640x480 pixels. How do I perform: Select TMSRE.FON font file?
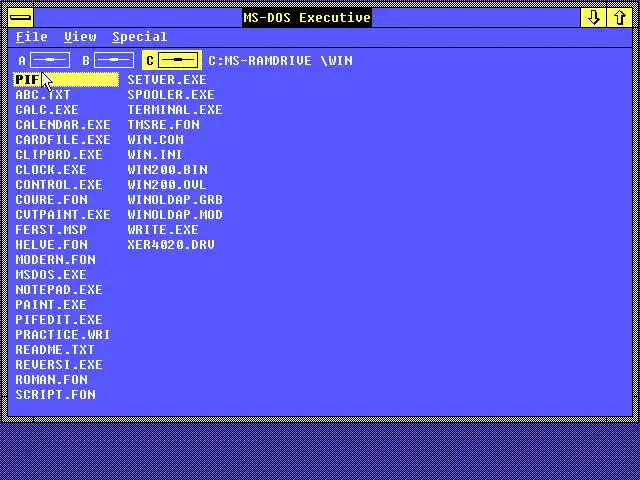pos(163,124)
